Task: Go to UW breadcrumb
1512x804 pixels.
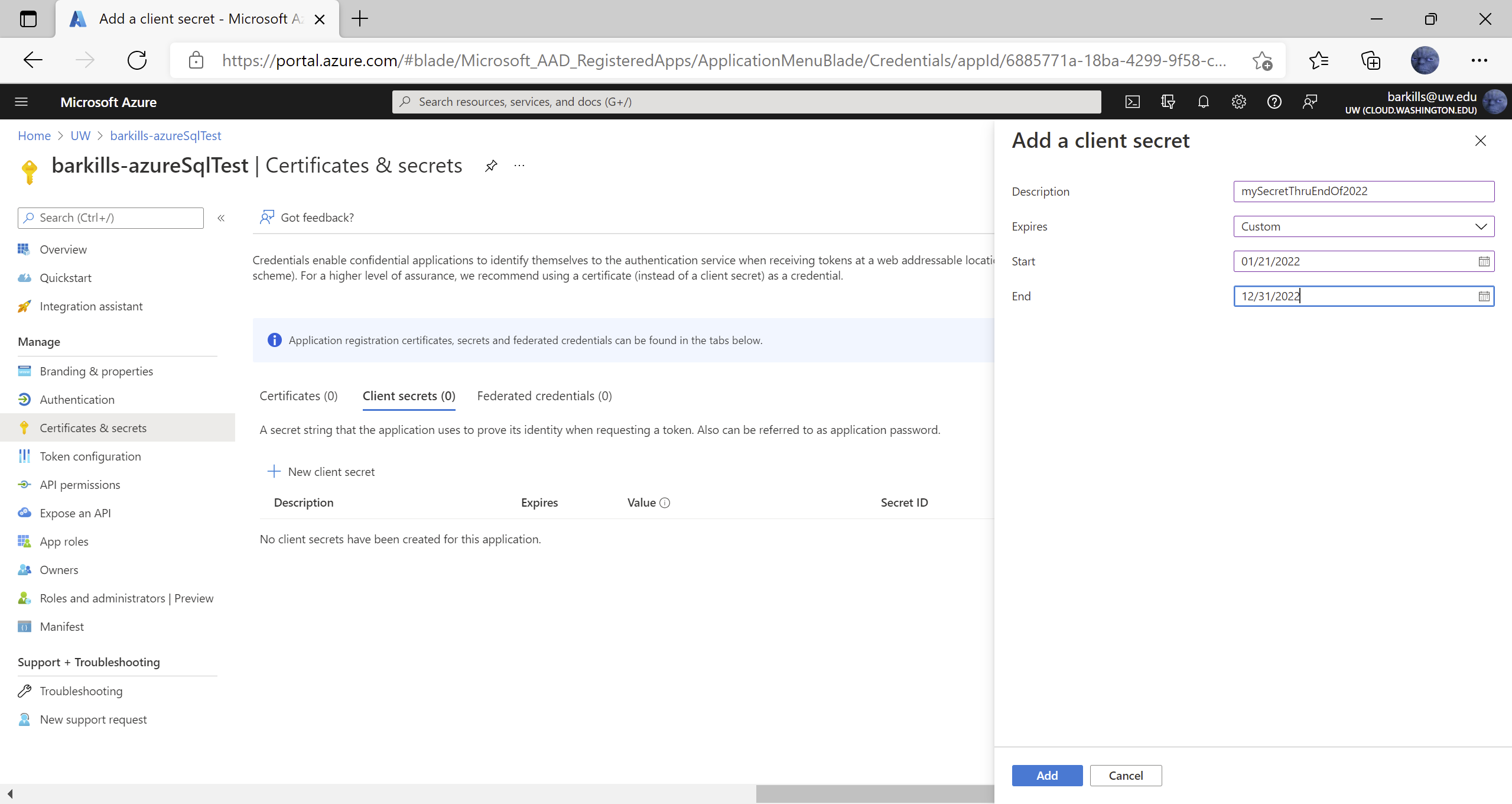Action: 80,136
